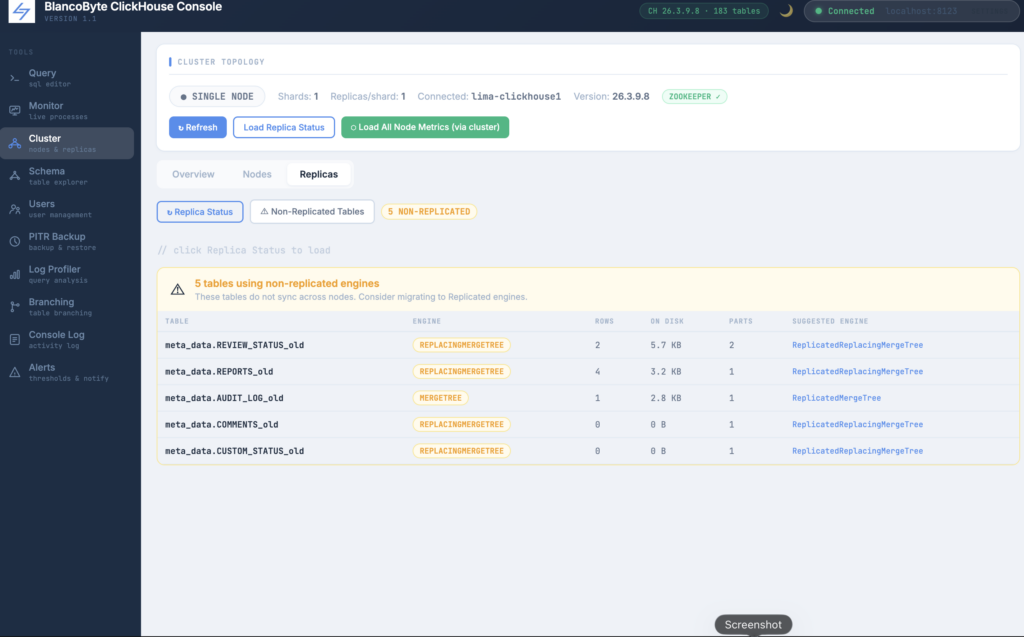Click the TABLE column header
Viewport: 1024px width, 637px height.
177,321
